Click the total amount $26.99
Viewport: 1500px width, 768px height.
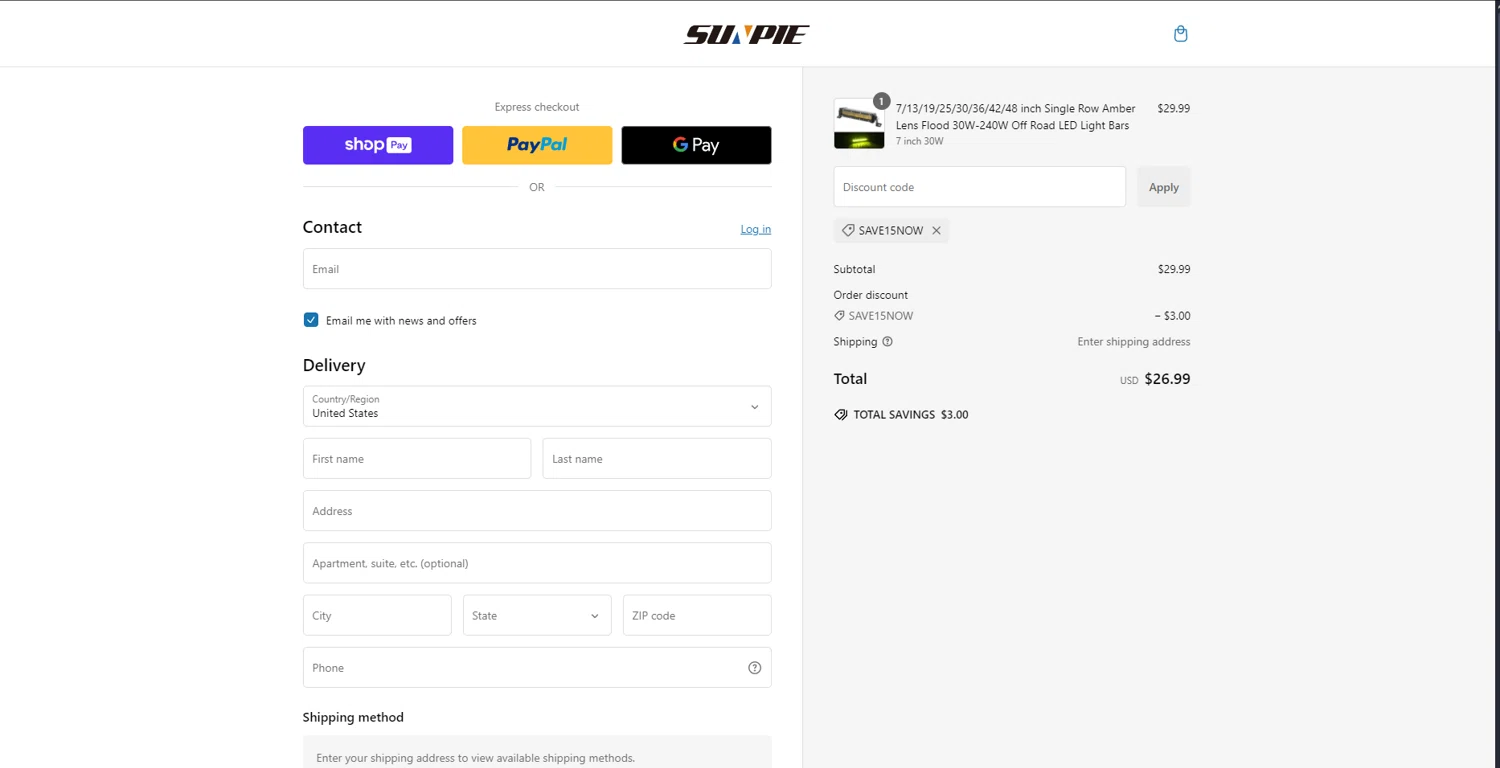click(1167, 379)
